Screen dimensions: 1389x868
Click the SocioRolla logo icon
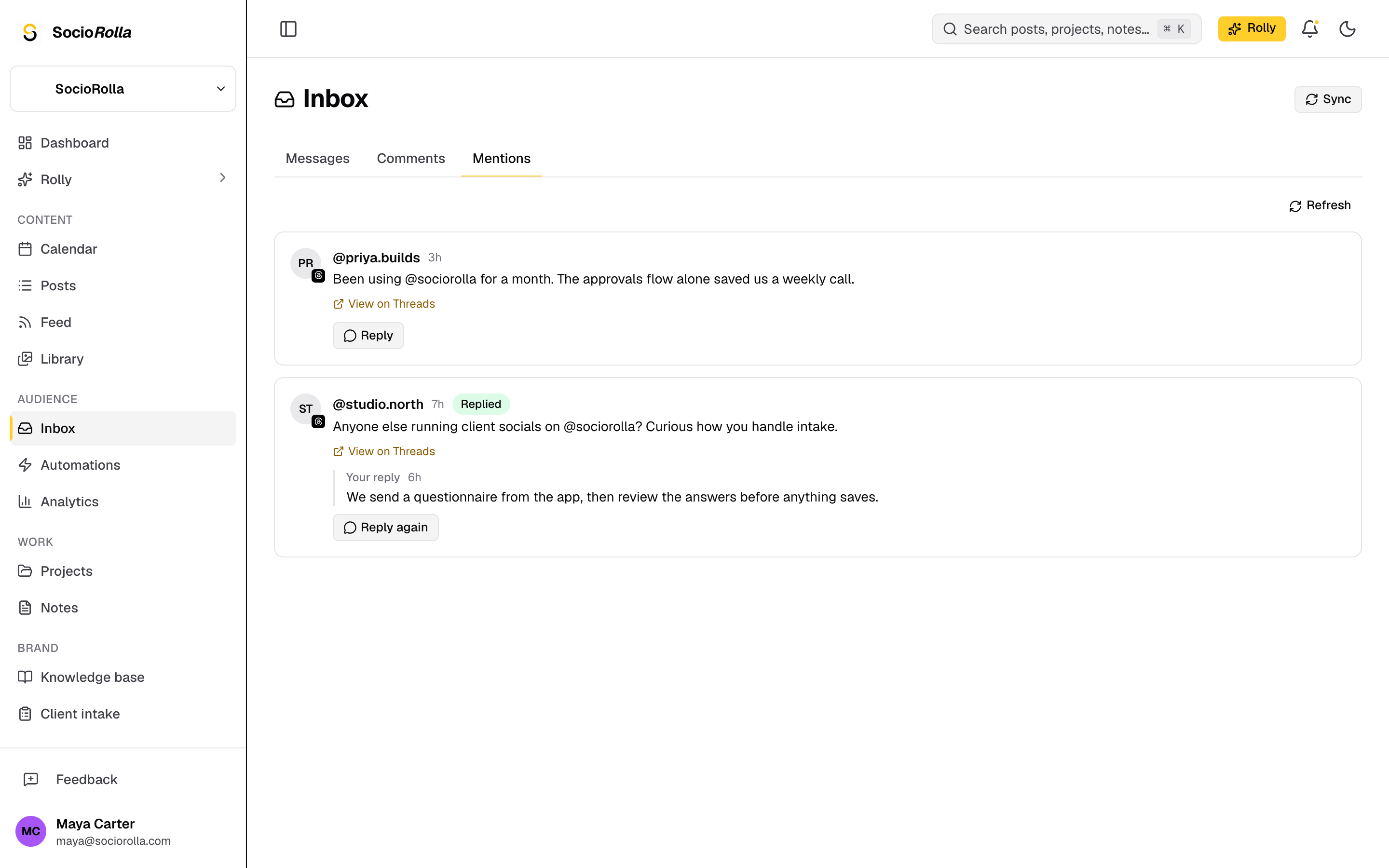coord(30,32)
